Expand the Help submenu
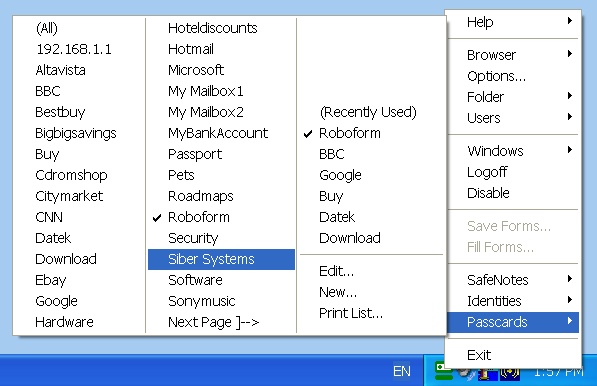Viewport: 597px width, 386px height. pyautogui.click(x=513, y=22)
